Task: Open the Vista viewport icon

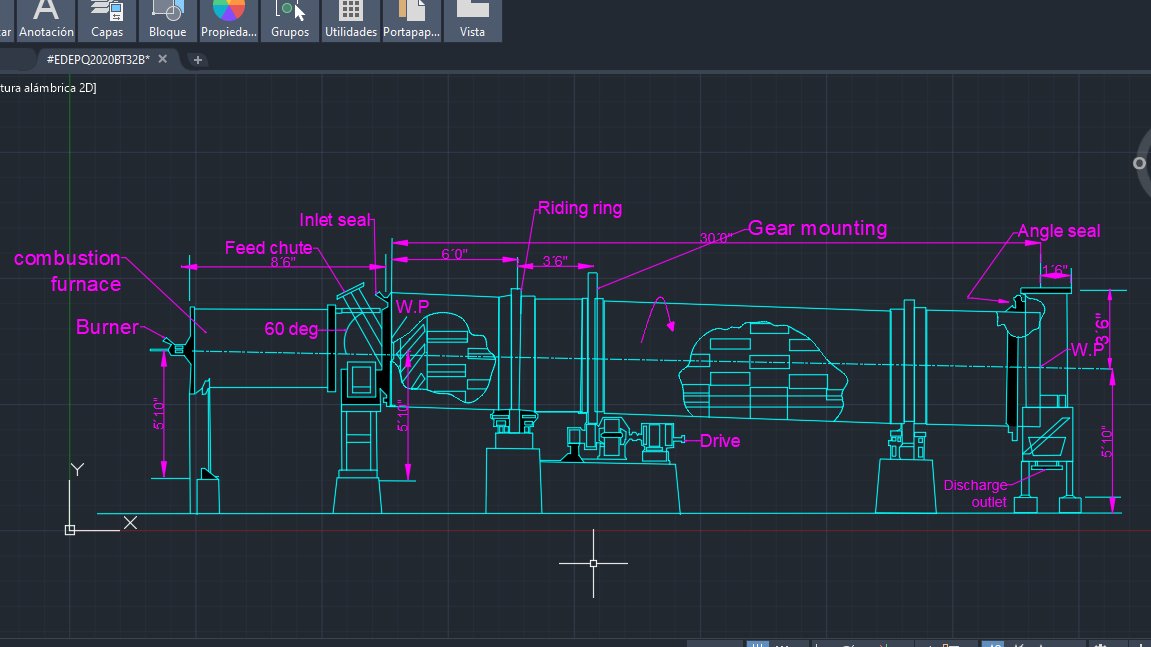Action: (x=472, y=14)
